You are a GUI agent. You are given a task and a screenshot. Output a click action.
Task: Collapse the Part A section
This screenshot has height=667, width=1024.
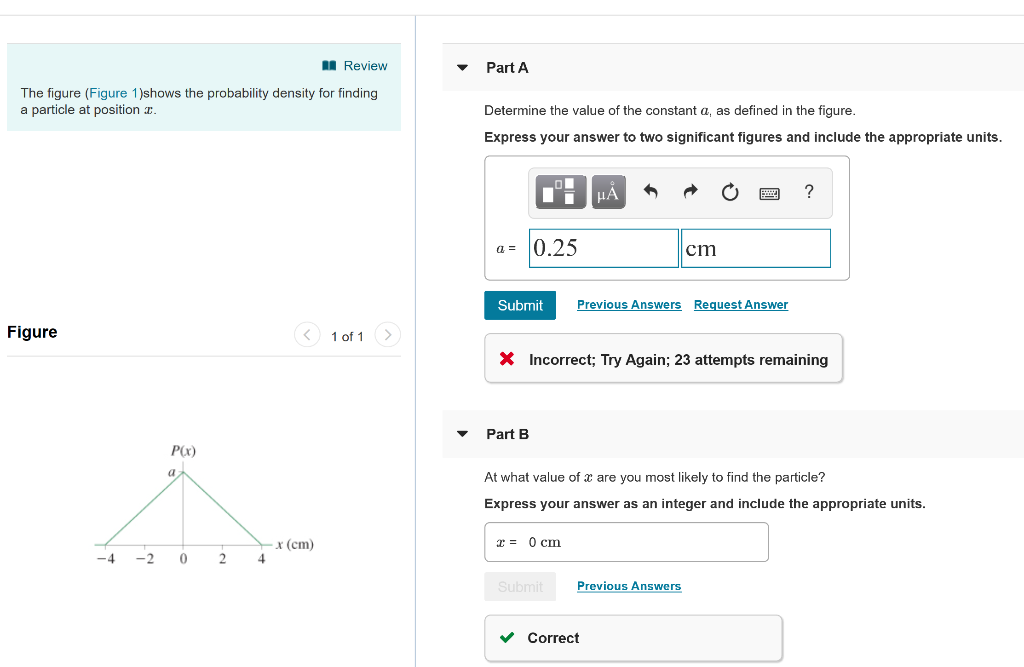point(462,67)
